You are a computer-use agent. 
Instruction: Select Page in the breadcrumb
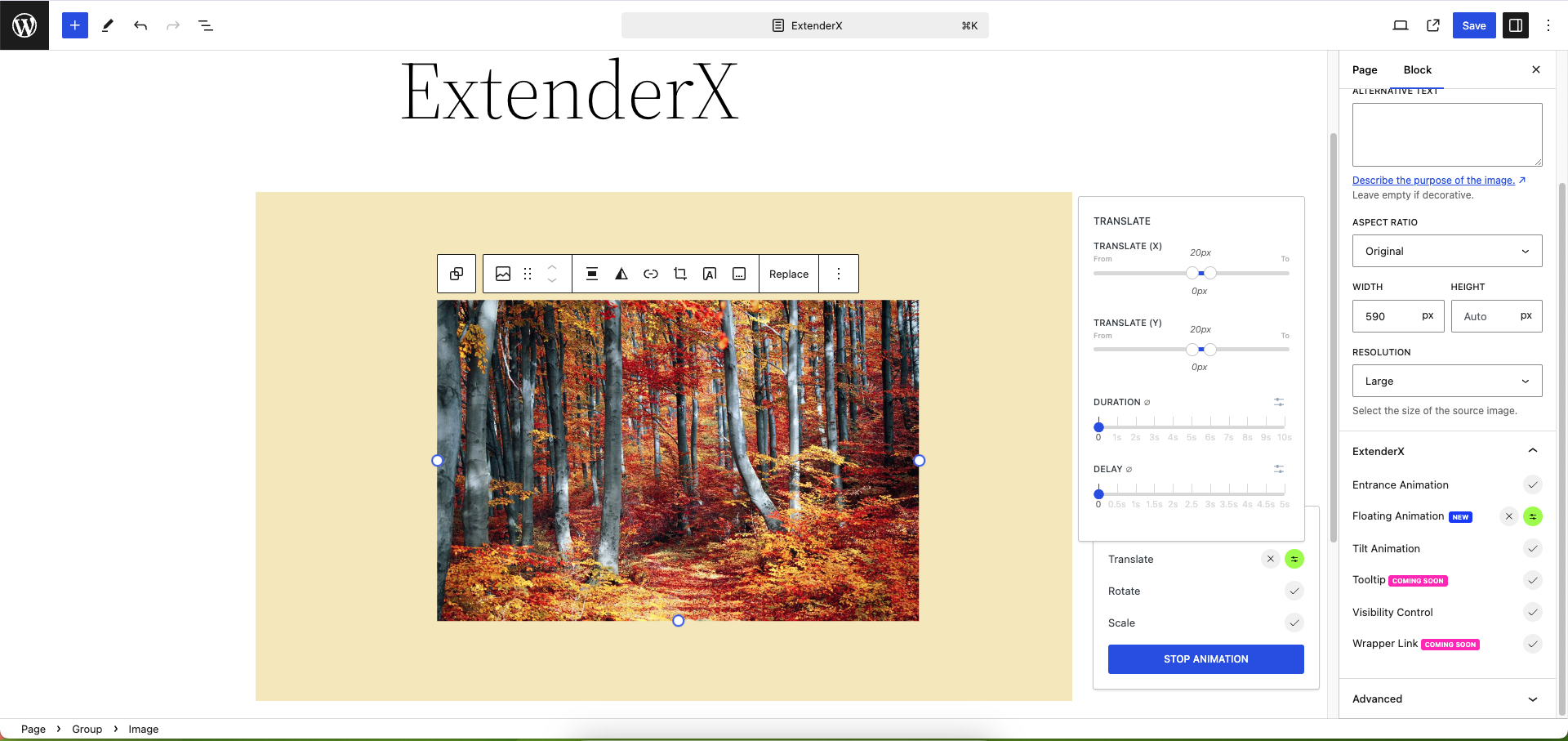(x=33, y=729)
